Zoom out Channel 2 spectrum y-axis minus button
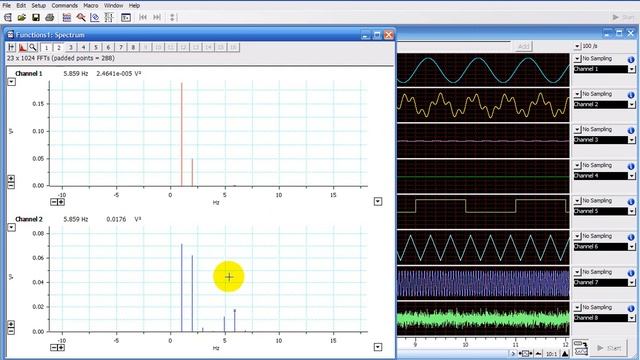Image resolution: width=640 pixels, height=360 pixels. coord(11,331)
